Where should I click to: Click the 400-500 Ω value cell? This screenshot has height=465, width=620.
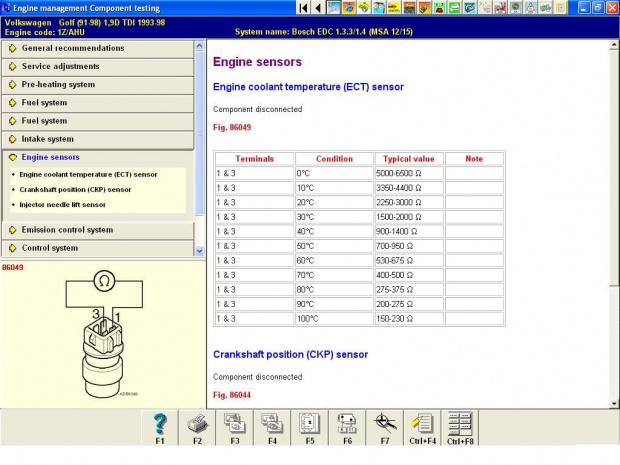click(x=409, y=275)
